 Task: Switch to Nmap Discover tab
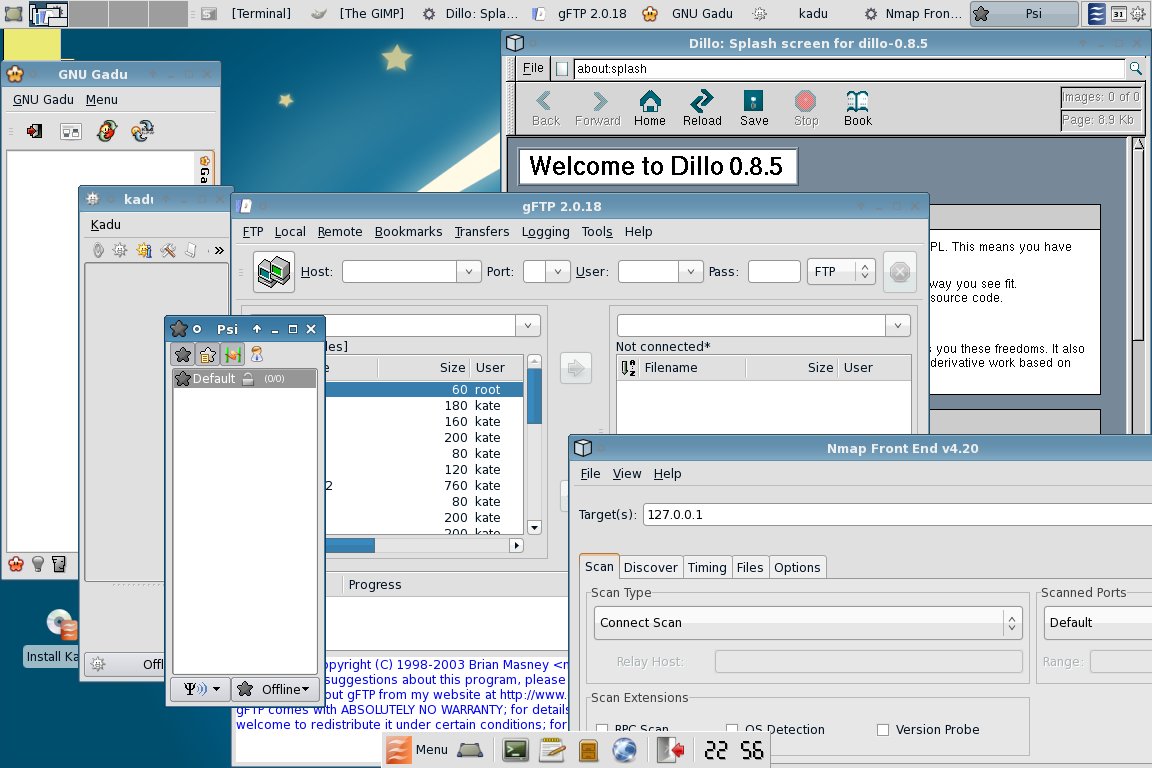pos(650,567)
